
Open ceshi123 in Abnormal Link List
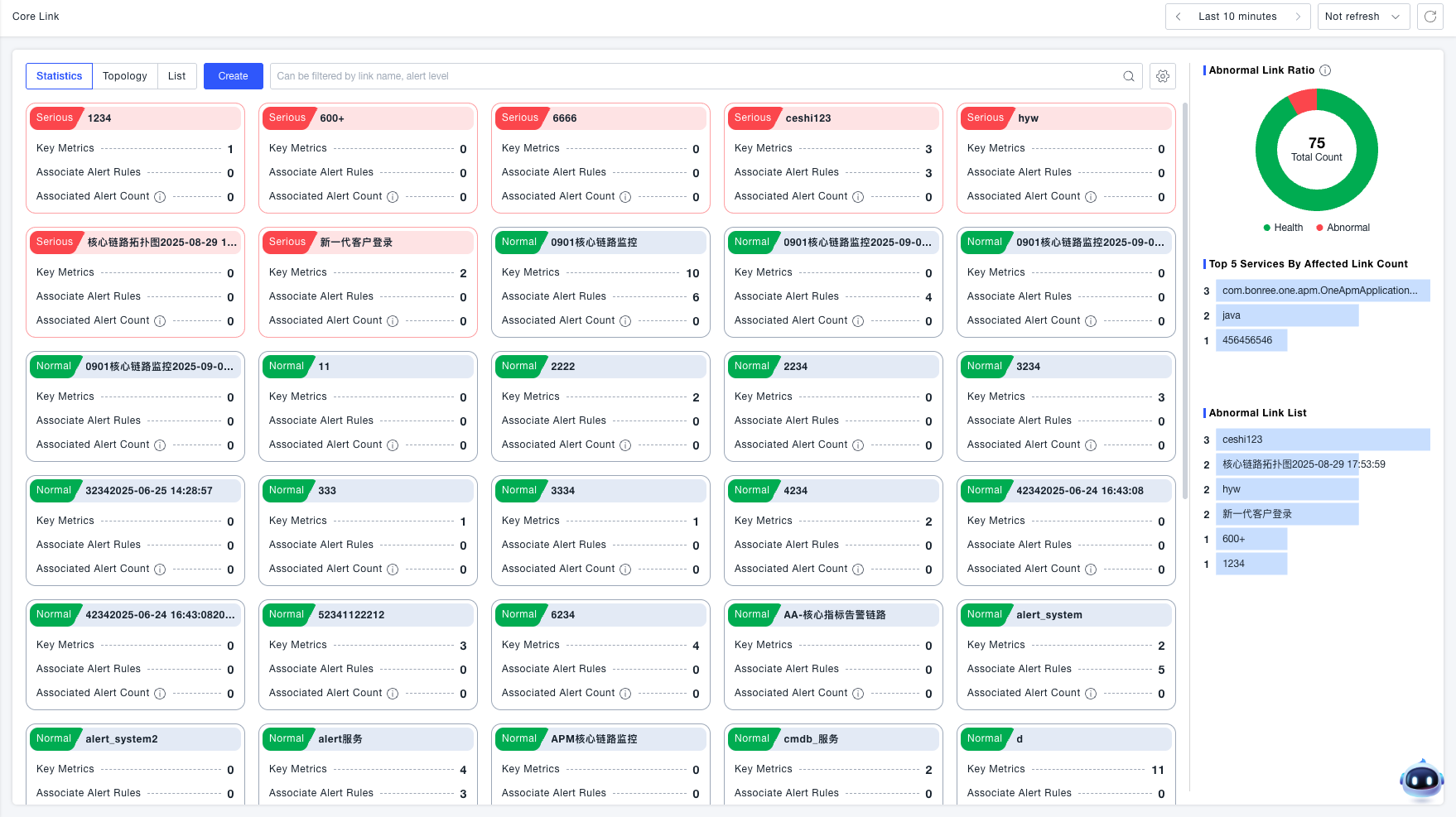[x=1322, y=440]
